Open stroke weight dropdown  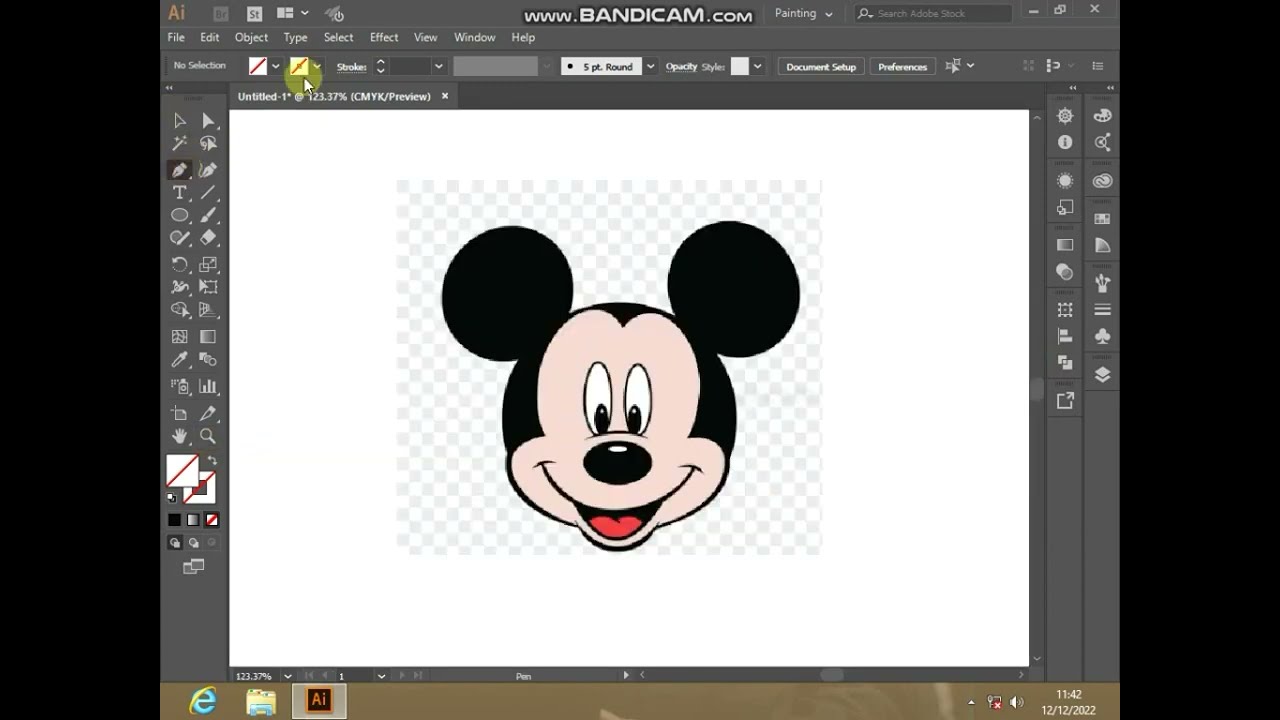(x=438, y=67)
